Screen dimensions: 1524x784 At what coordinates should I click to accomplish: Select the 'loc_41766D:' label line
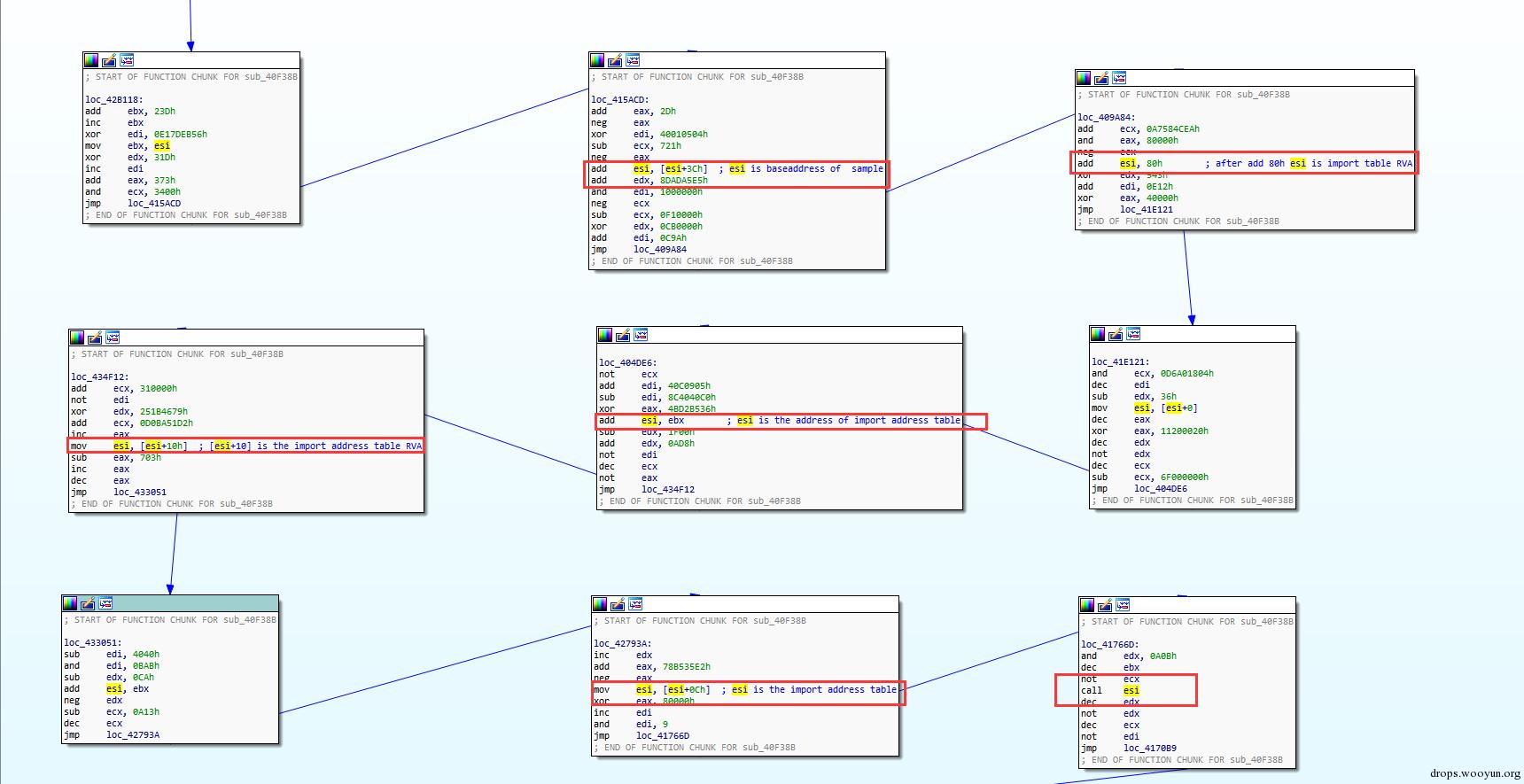click(1110, 644)
